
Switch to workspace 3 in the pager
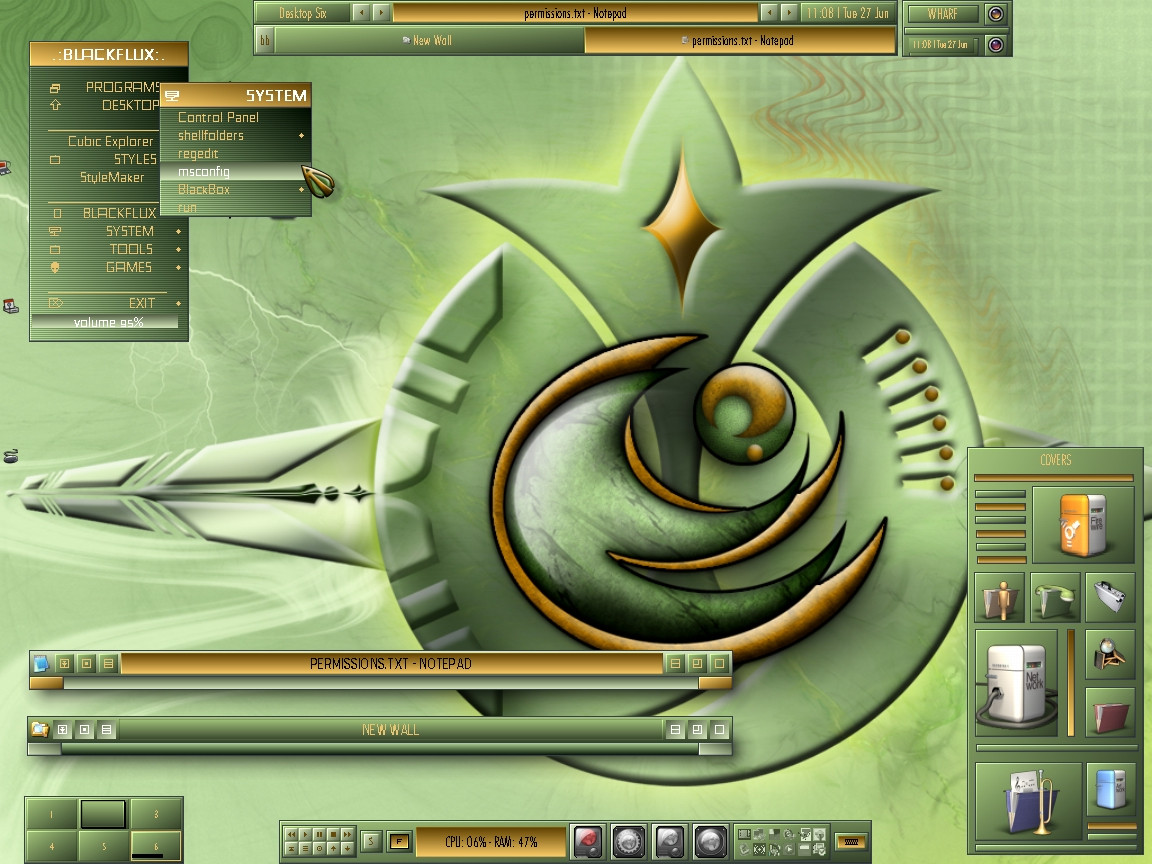pos(156,814)
